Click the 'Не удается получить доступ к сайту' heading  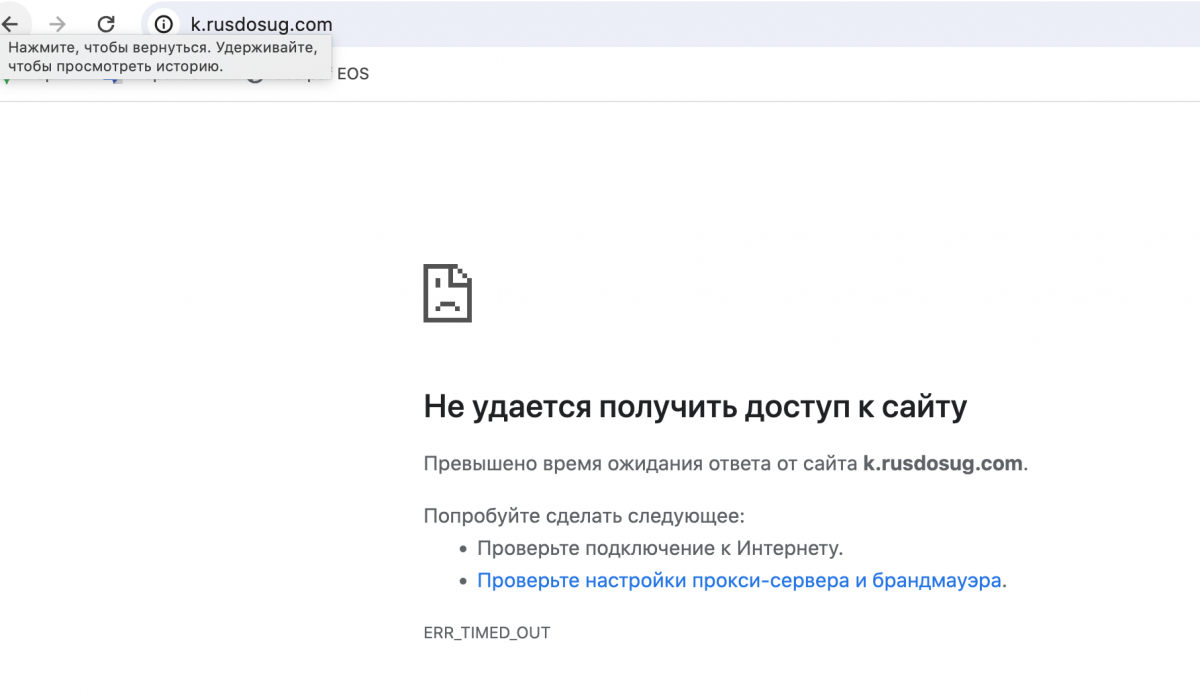click(x=695, y=407)
